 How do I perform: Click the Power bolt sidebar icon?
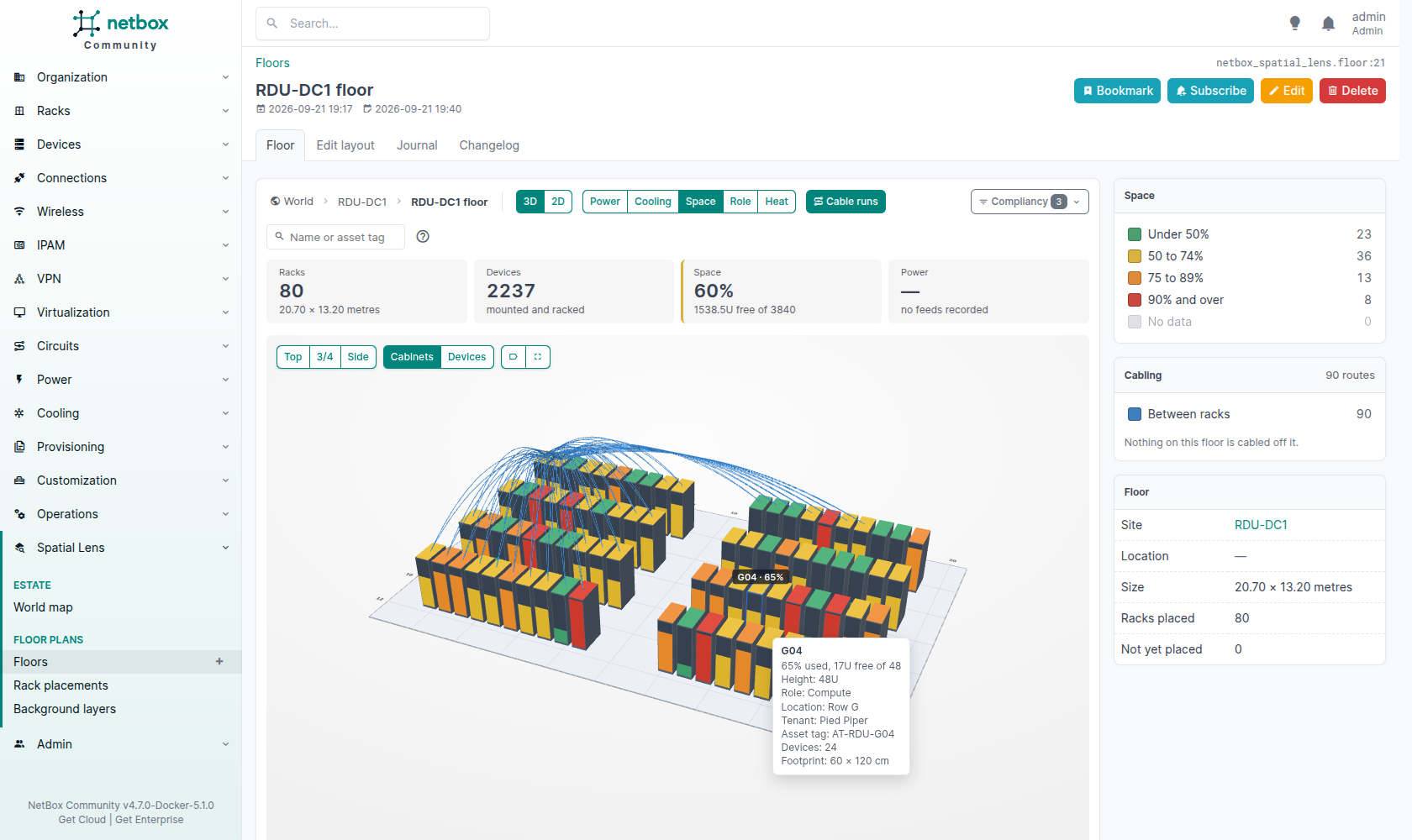coord(19,380)
